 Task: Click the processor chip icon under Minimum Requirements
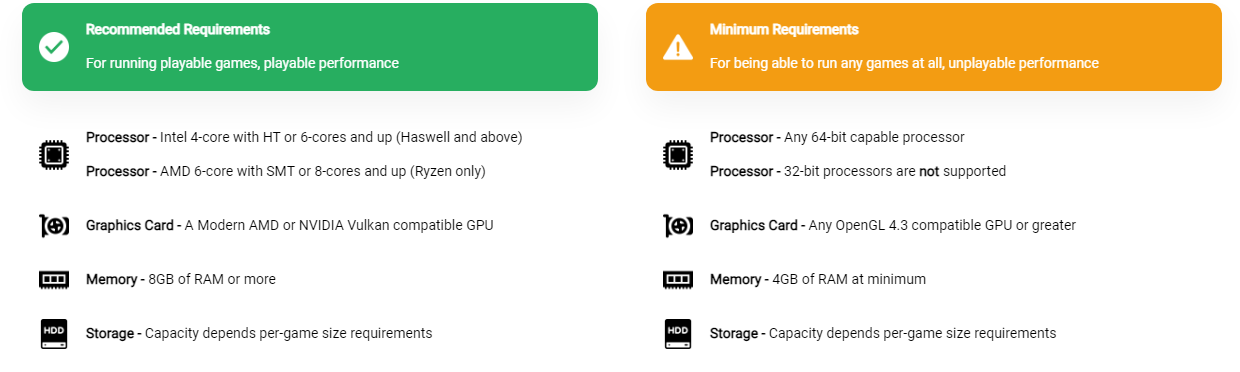678,154
